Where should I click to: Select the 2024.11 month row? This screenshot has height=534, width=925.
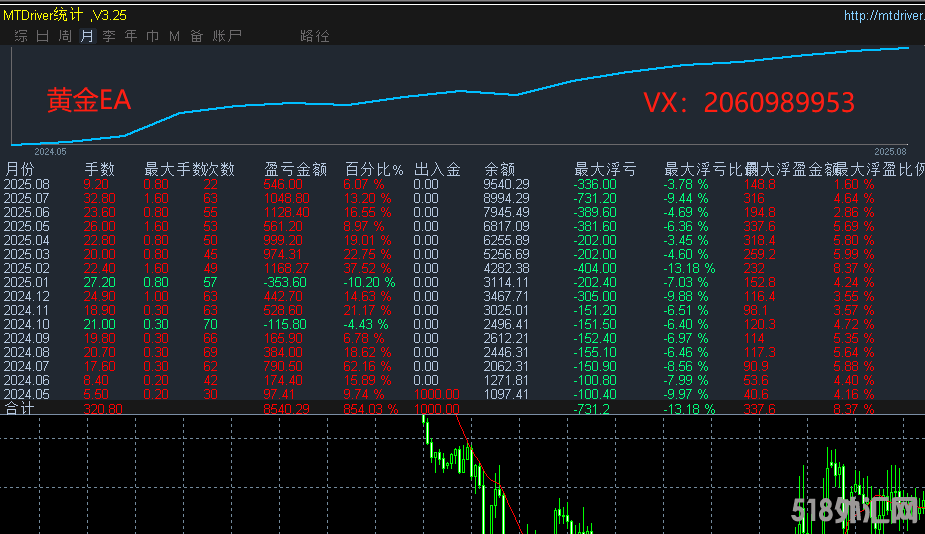coord(462,310)
